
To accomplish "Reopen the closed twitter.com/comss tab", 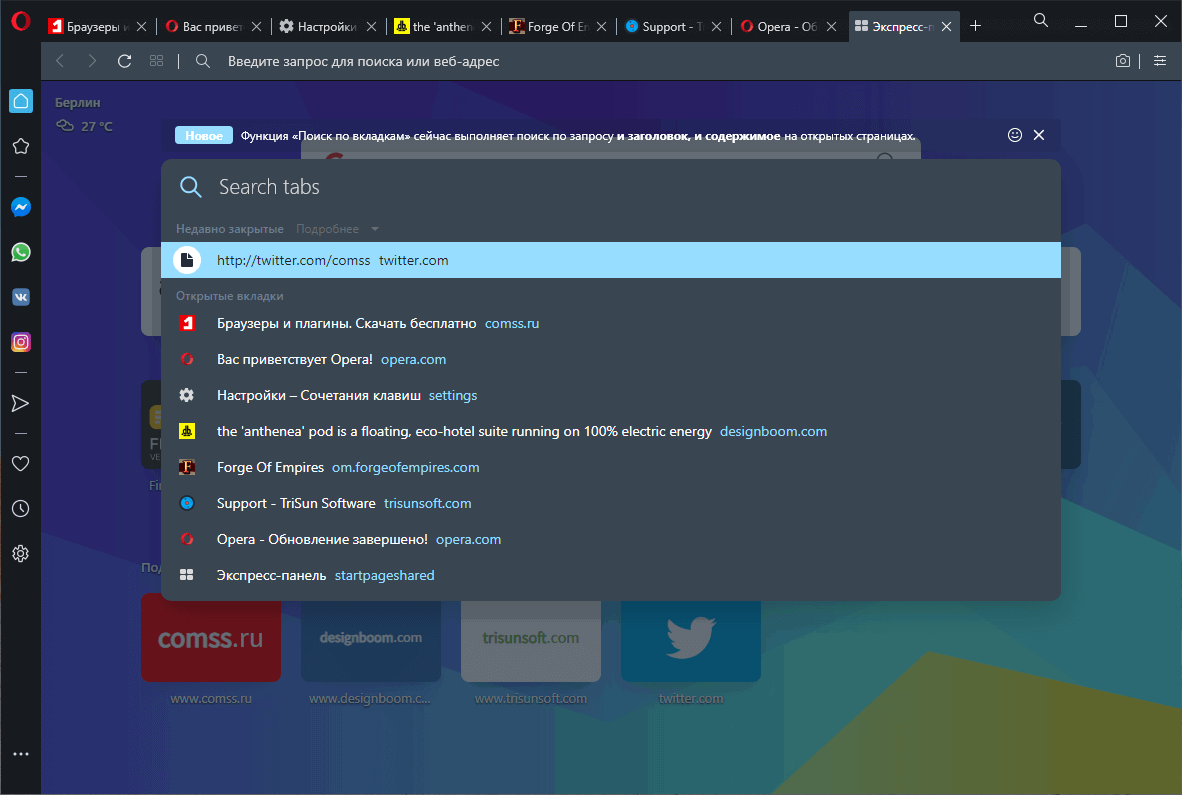I will point(611,260).
